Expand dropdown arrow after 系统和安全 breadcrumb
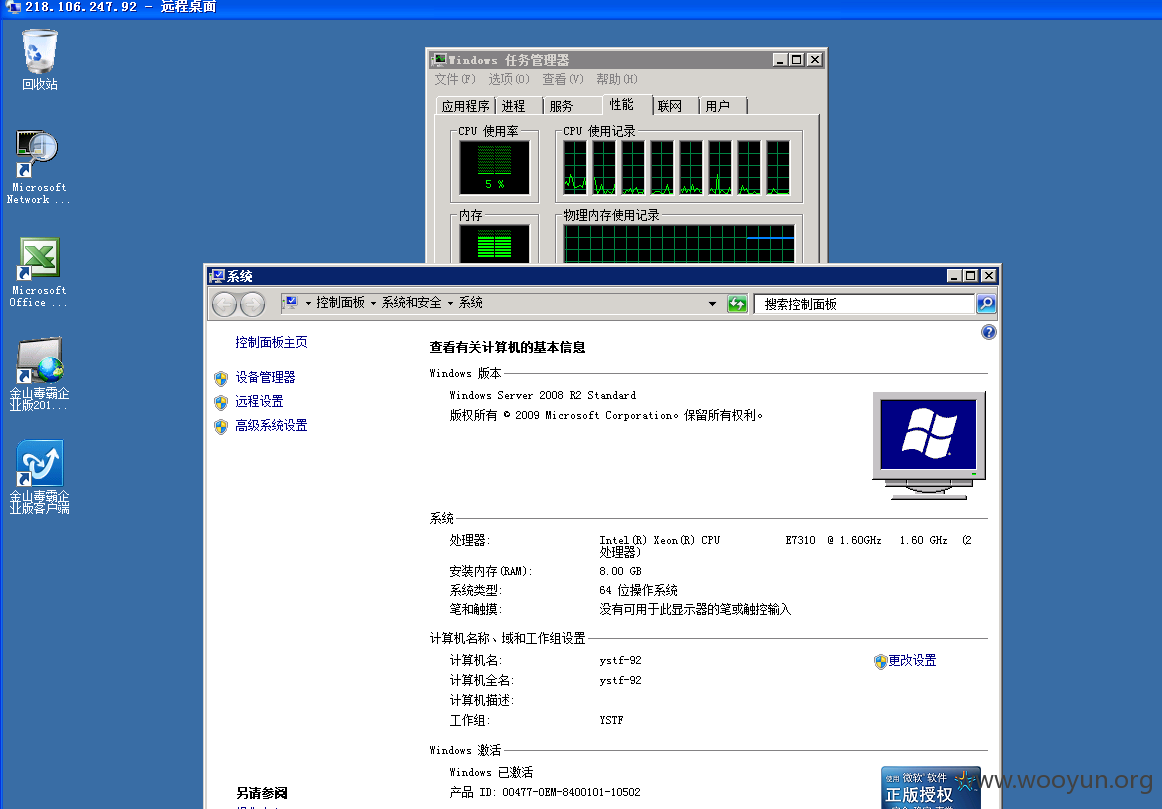Viewport: 1162px width, 809px height. 450,303
